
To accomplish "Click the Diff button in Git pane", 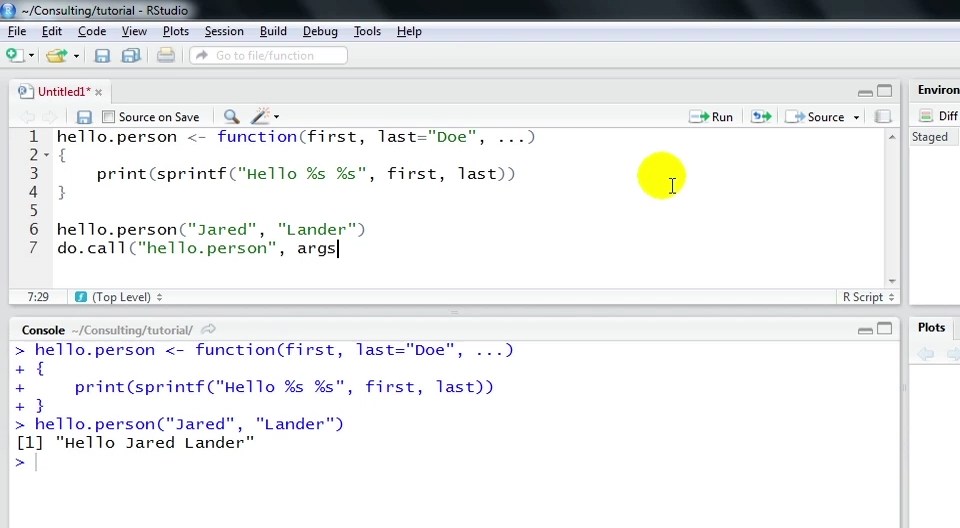I will pos(939,116).
